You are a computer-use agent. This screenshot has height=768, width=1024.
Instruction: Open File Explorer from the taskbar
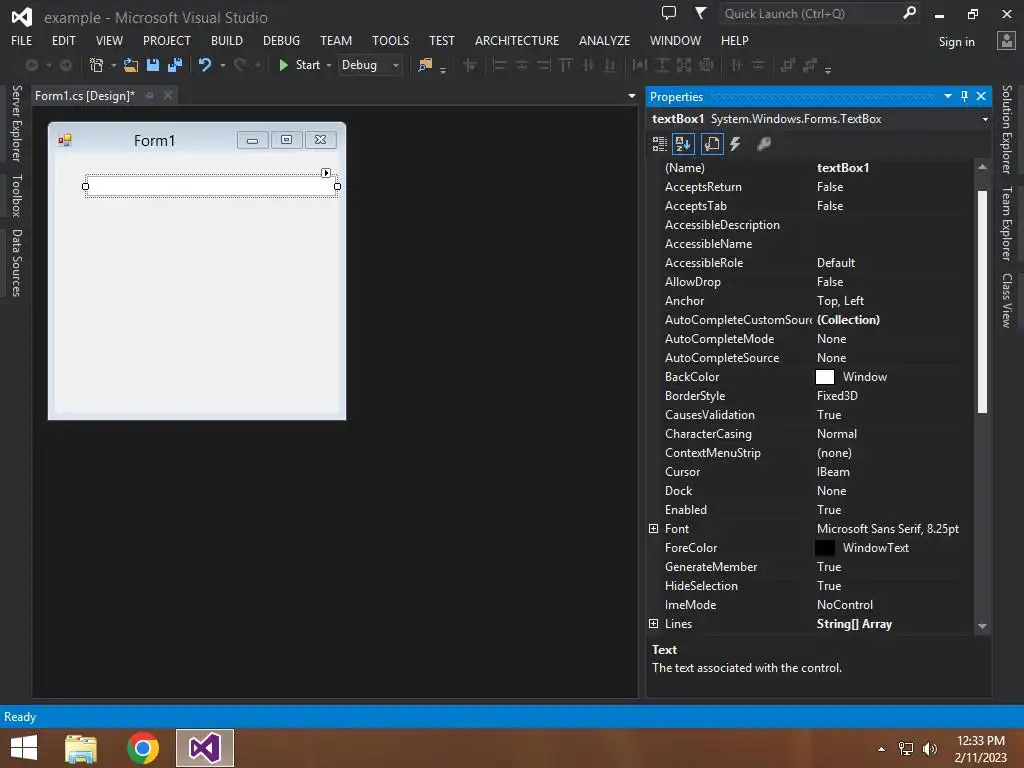coord(81,748)
